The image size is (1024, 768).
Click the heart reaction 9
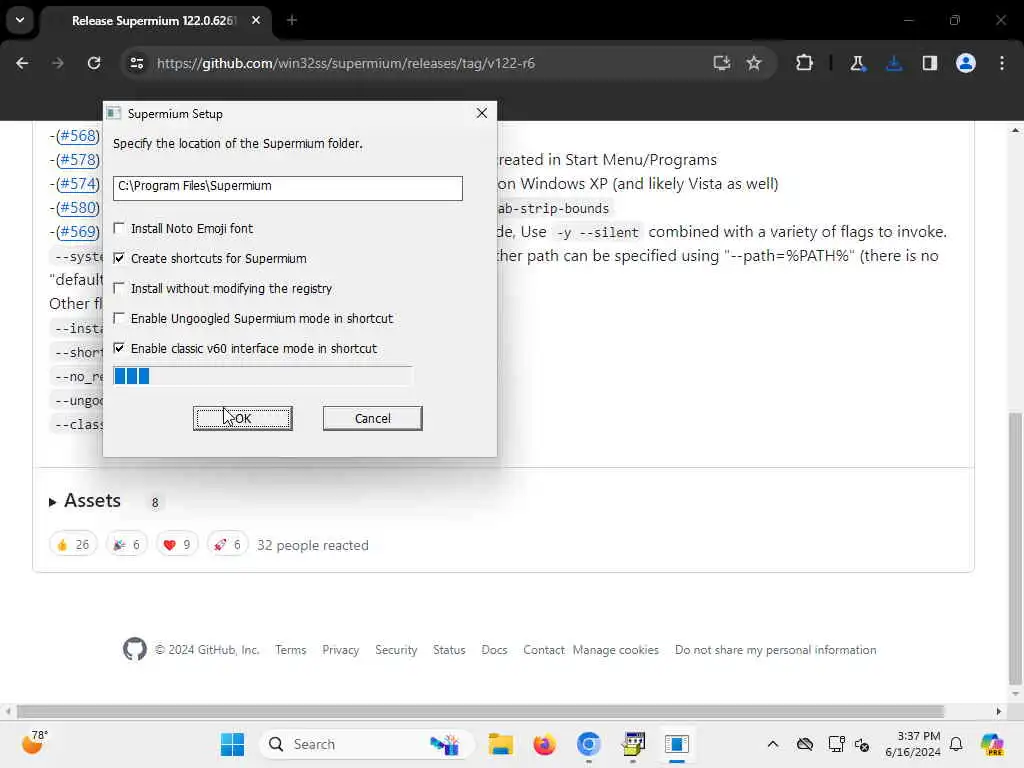[x=177, y=545]
